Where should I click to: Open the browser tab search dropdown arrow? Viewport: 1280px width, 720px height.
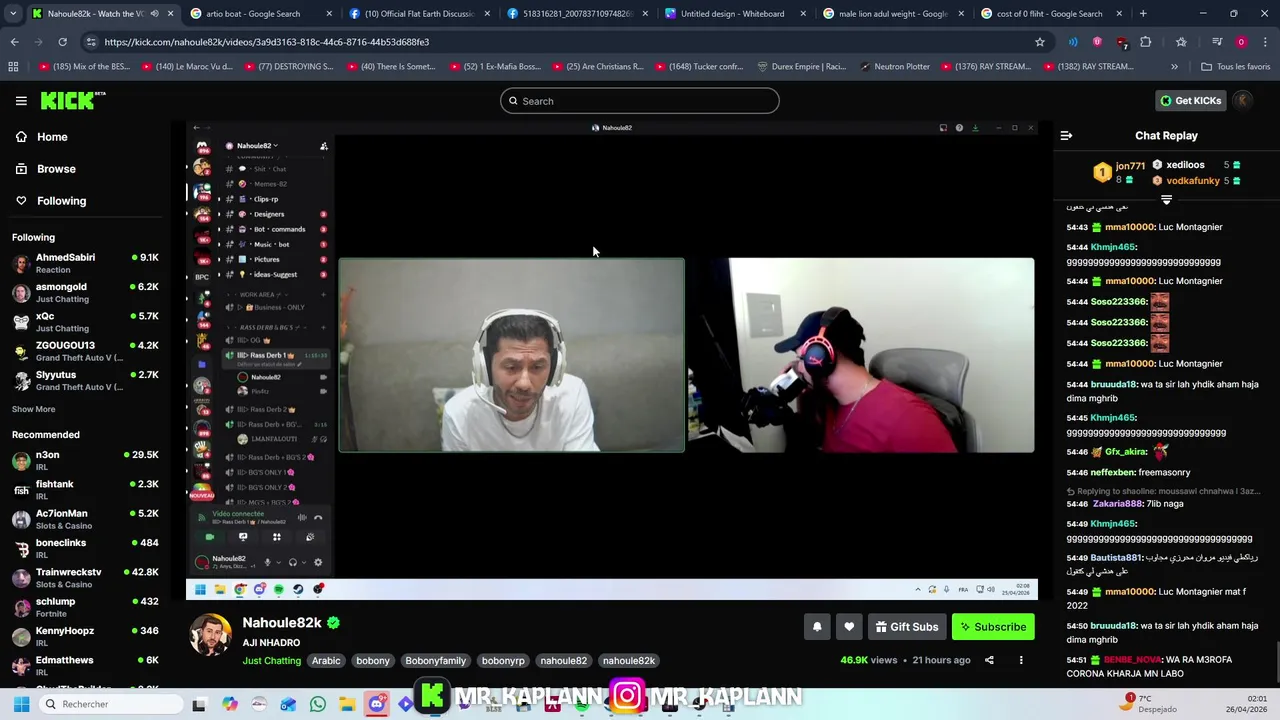tap(14, 14)
